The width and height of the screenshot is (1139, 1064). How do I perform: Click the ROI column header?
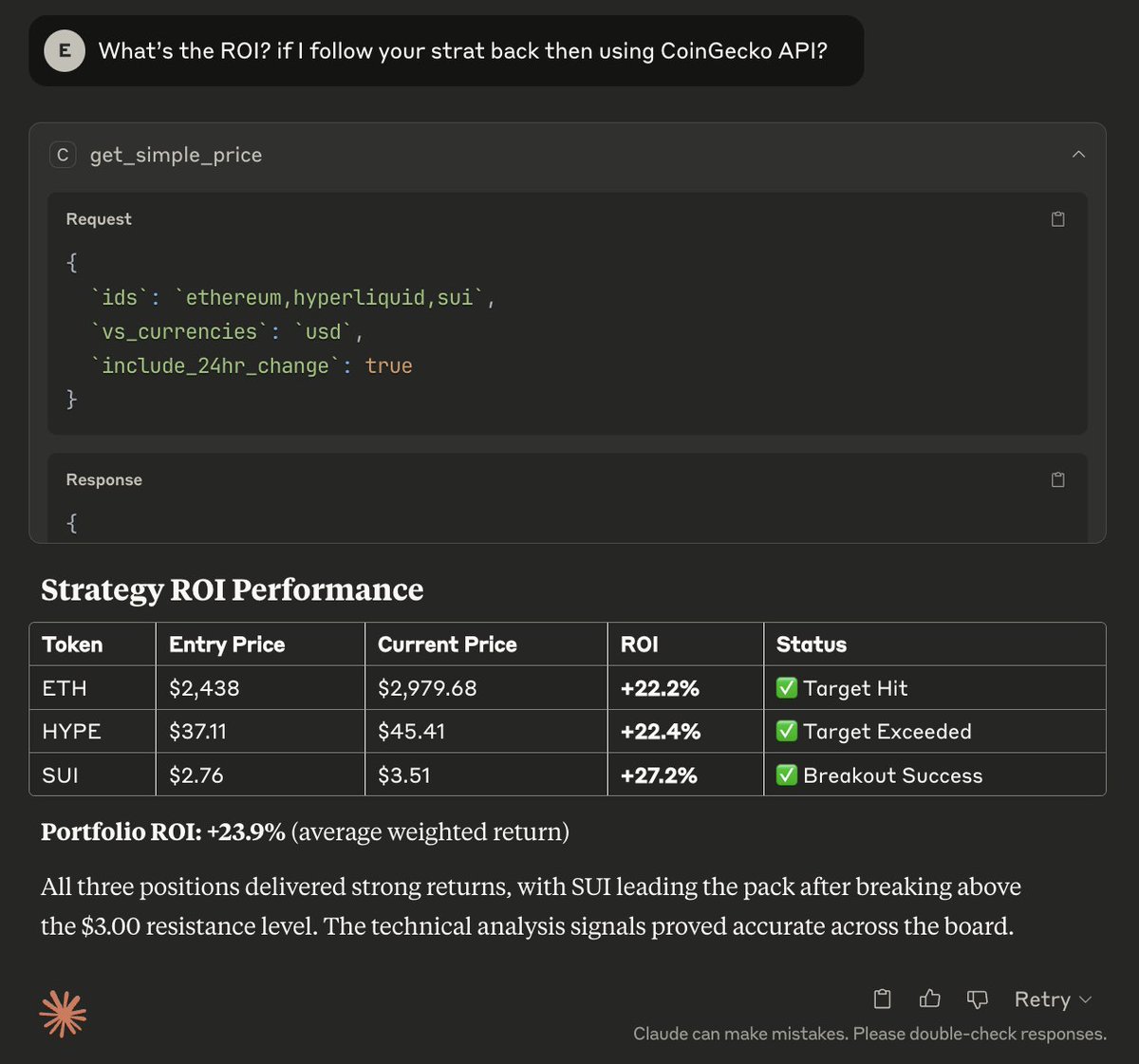pos(685,644)
